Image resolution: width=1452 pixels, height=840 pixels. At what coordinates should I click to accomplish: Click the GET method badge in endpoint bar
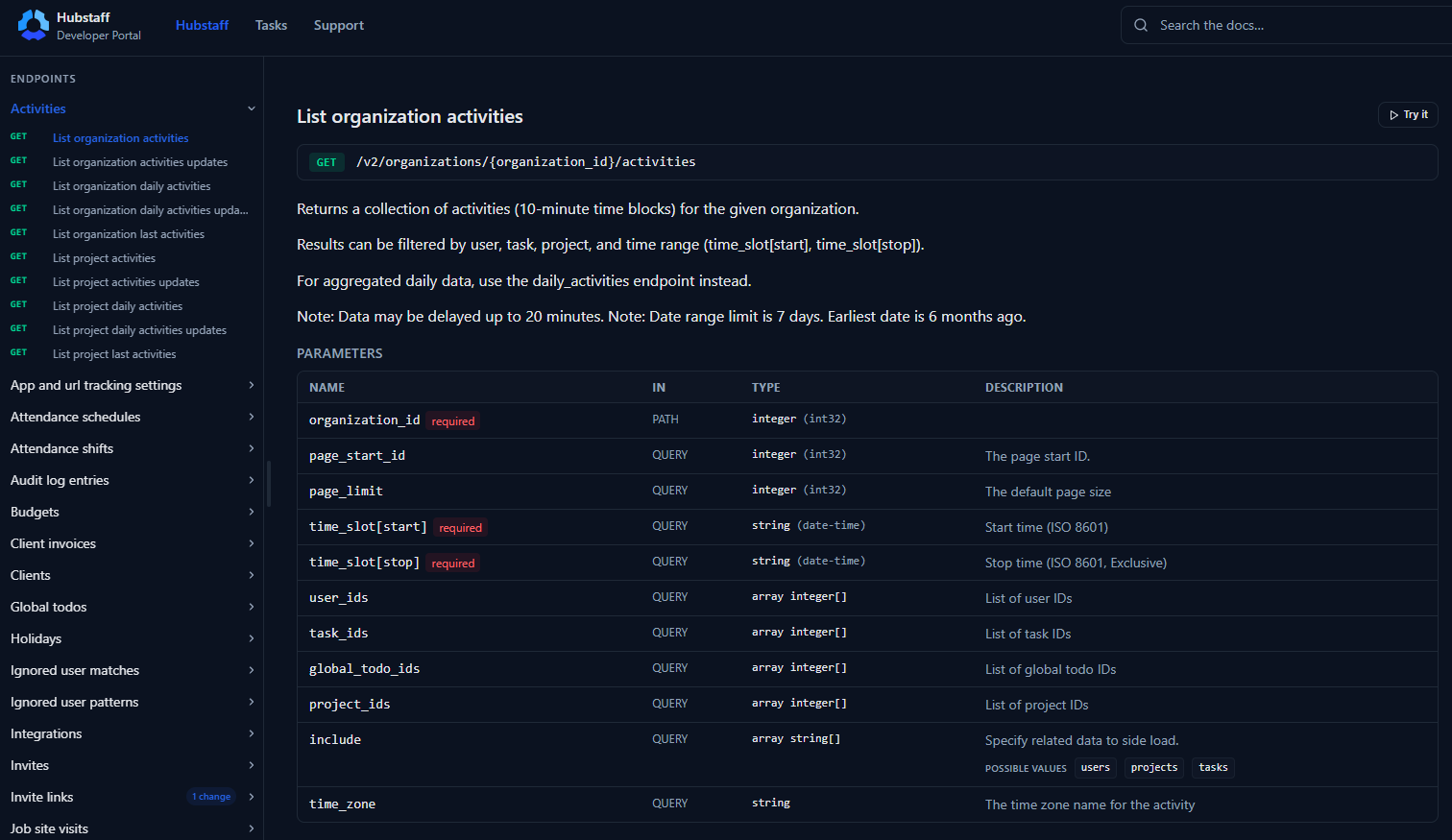(327, 162)
